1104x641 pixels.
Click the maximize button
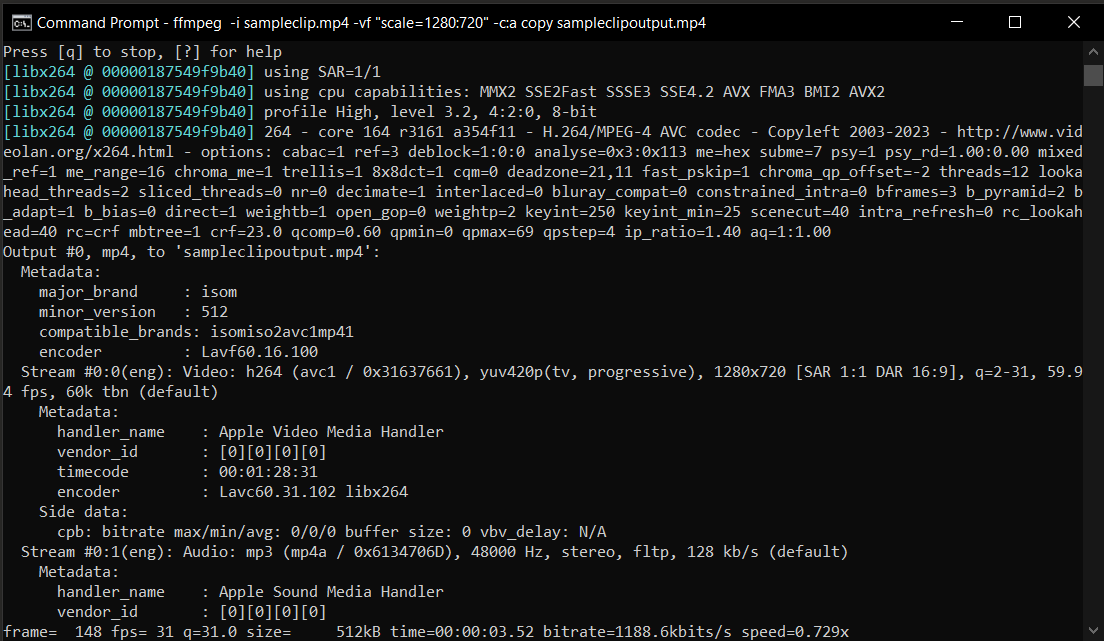click(1015, 21)
